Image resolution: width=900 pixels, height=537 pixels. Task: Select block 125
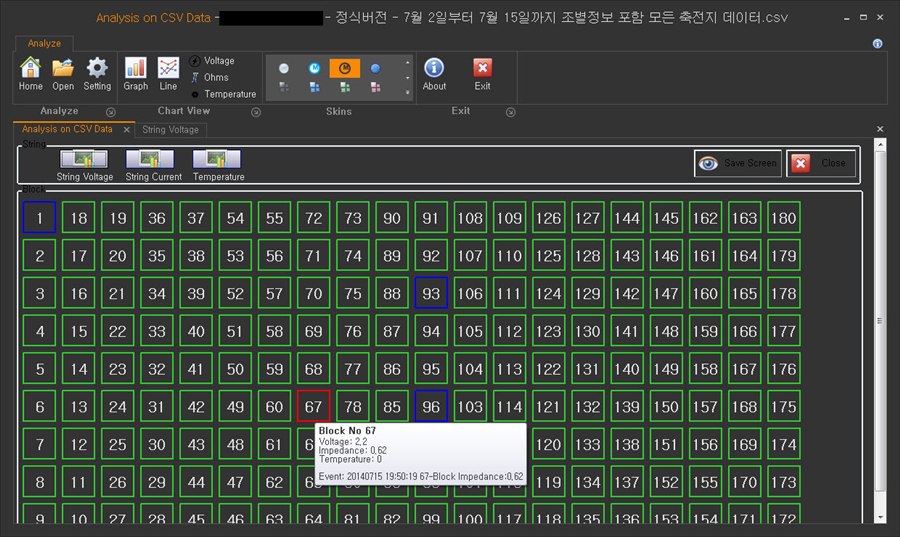(548, 255)
